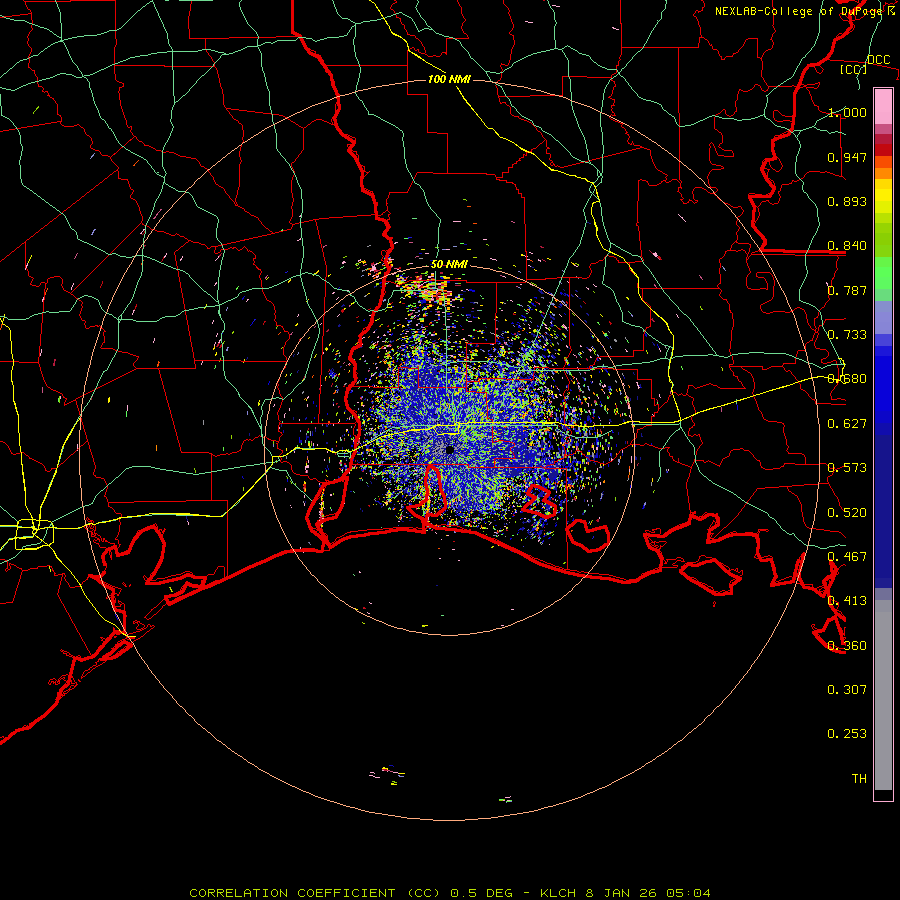Pick the pink segment of color scale

(883, 106)
